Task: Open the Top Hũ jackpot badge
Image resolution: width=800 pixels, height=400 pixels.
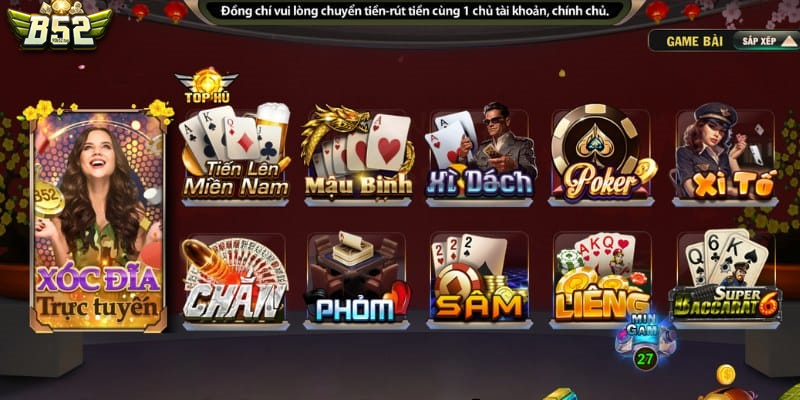Action: (207, 86)
